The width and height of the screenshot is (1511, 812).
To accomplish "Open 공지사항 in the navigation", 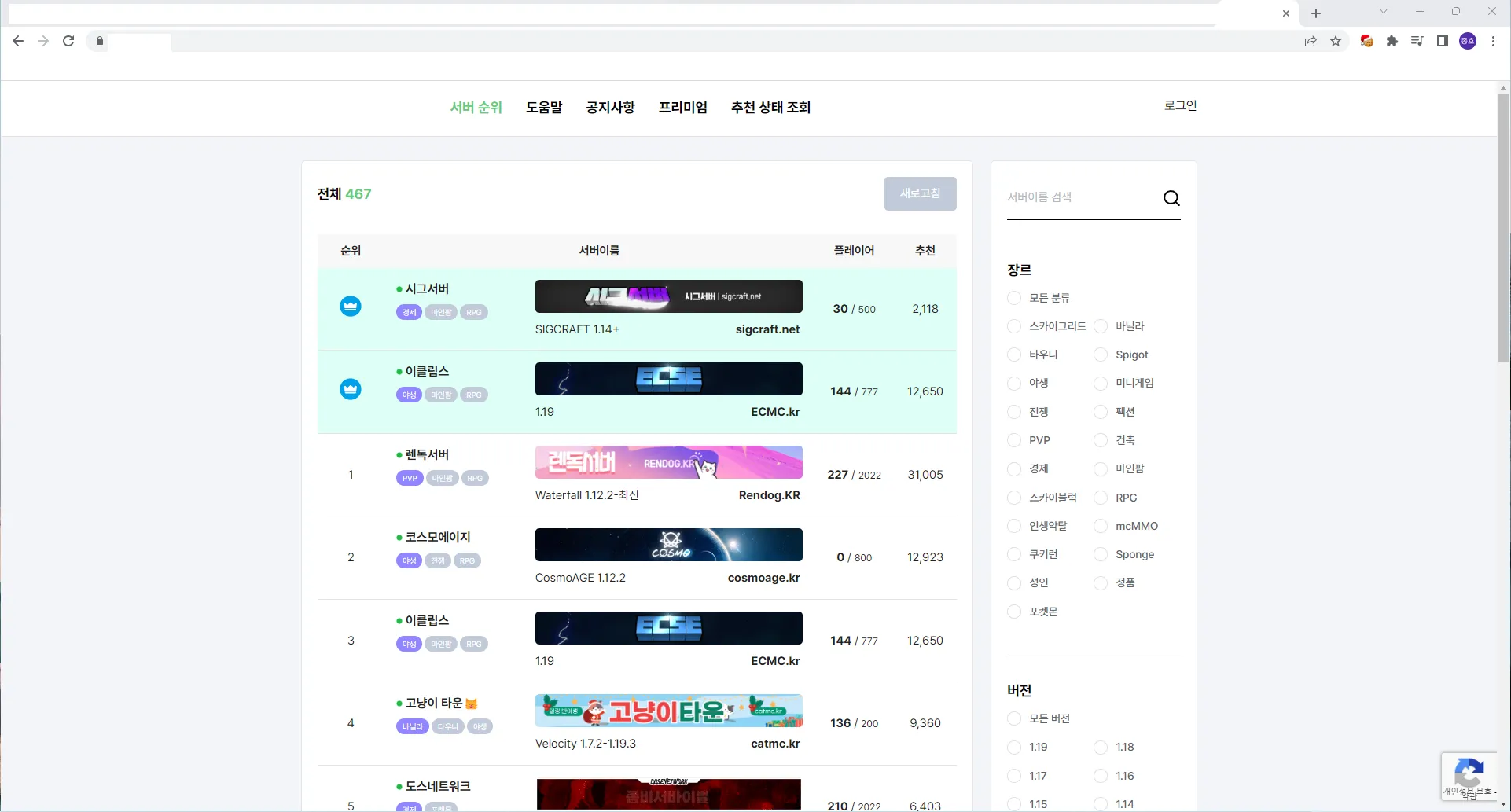I will pos(610,107).
